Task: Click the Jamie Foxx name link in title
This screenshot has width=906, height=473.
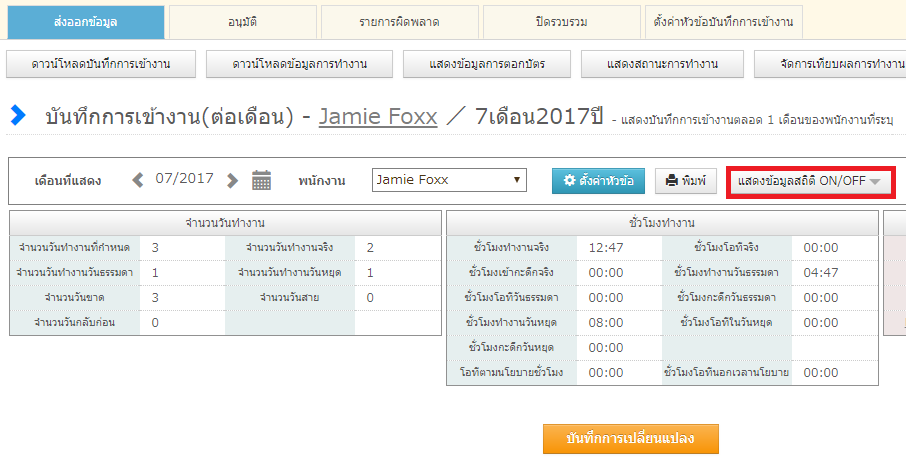Action: click(378, 116)
